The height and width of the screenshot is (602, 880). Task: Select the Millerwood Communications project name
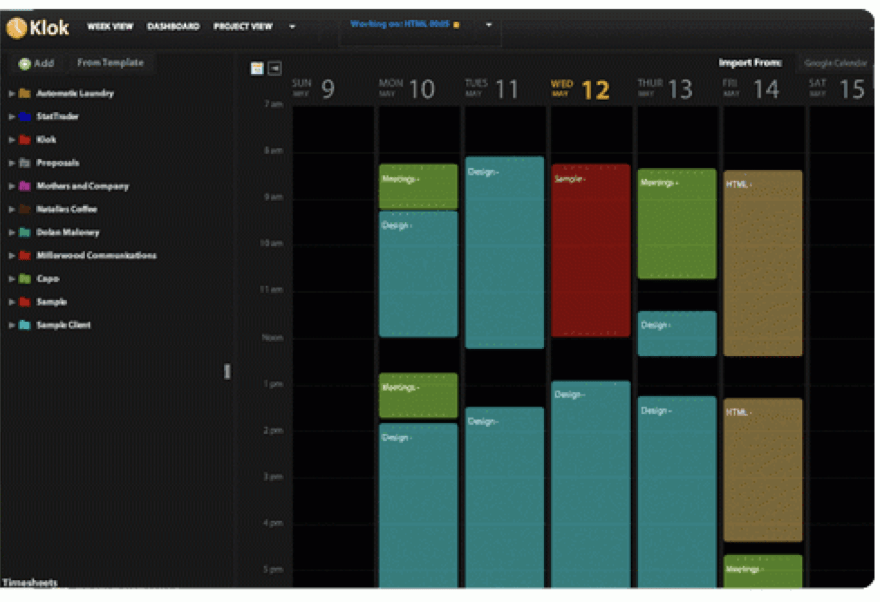(x=97, y=255)
